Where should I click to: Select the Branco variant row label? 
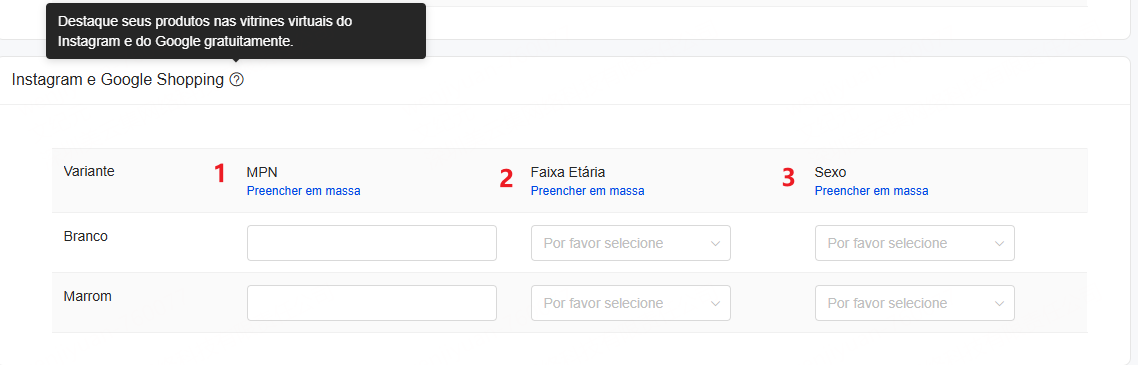point(86,237)
